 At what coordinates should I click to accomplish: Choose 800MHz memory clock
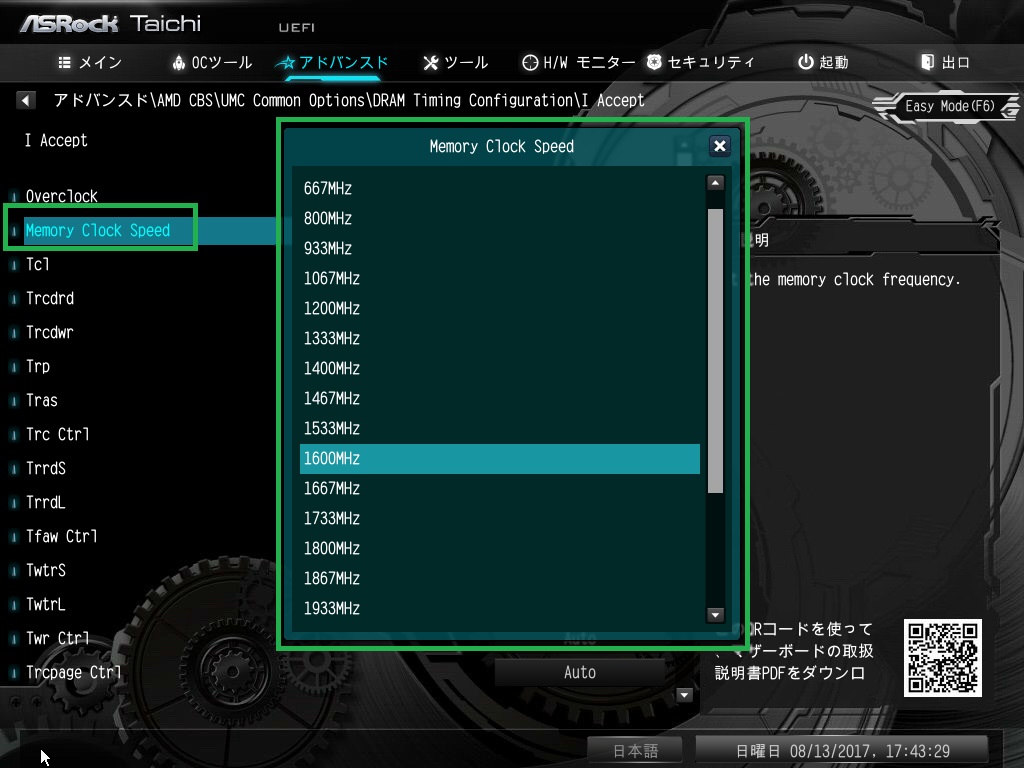coord(500,219)
